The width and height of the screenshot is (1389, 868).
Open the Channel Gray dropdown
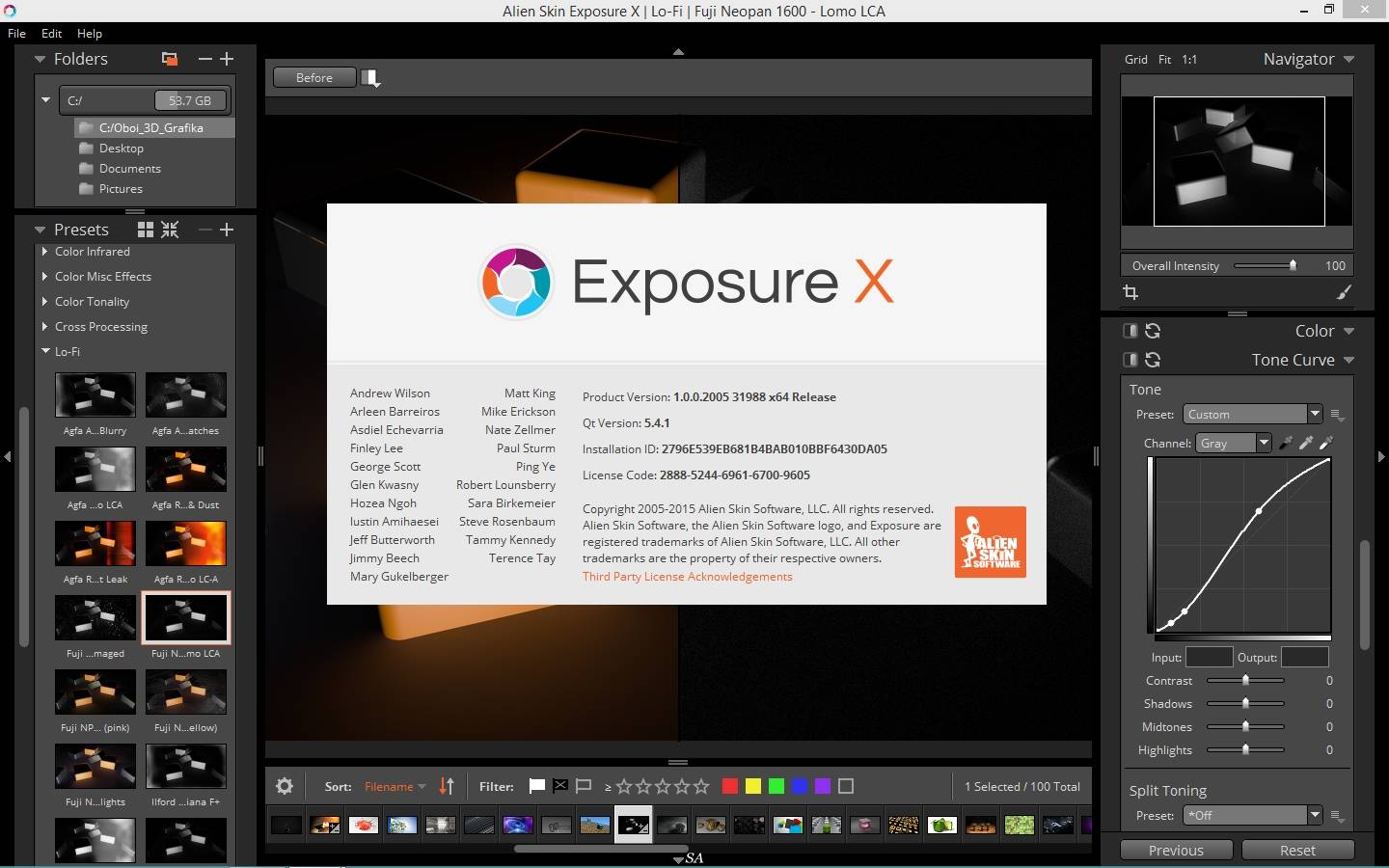coord(1234,443)
